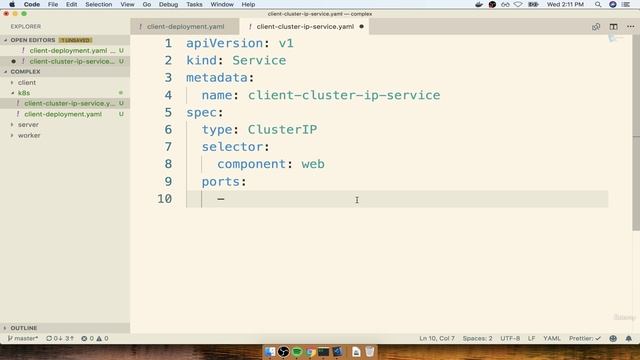Open Spotlight search in menu bar
Screen dimensions: 640x360
[598, 4]
